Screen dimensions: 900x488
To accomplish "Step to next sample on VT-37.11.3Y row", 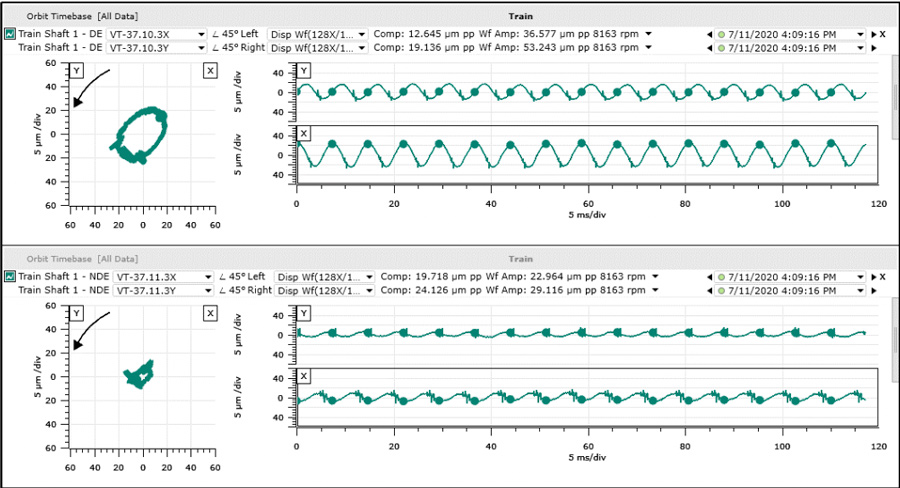I will click(874, 291).
